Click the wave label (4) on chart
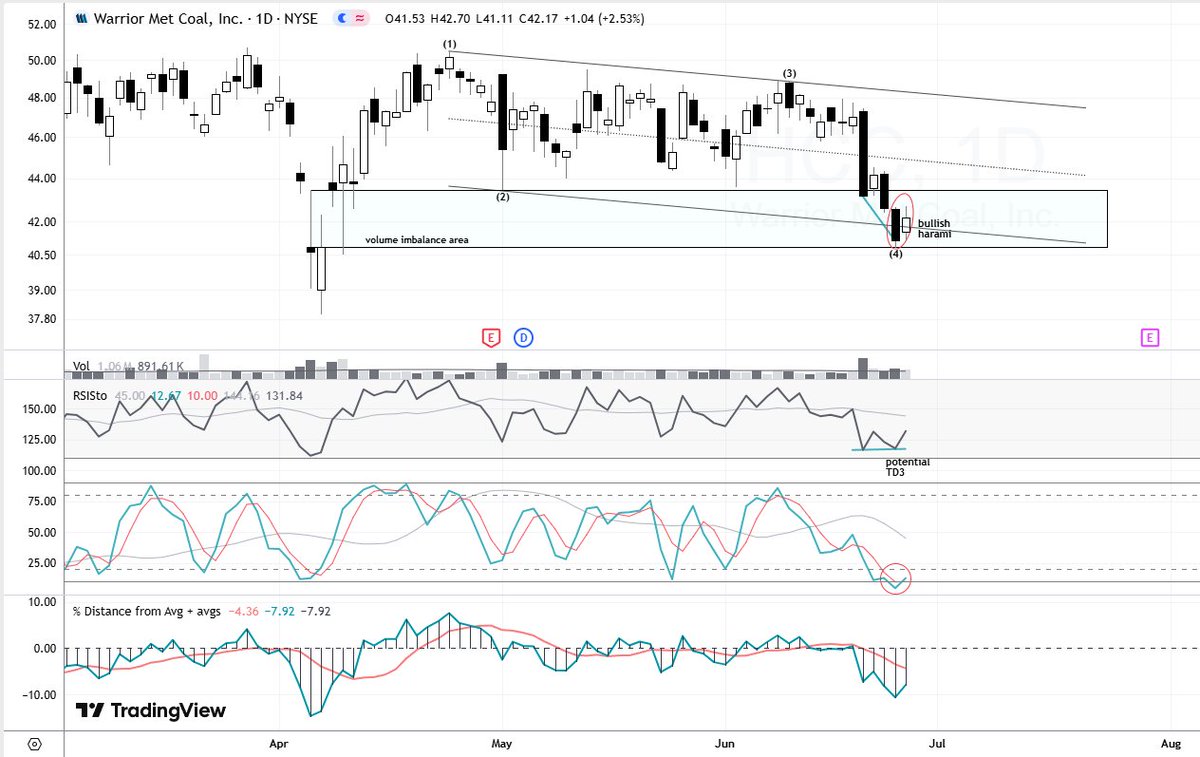This screenshot has width=1200, height=757. pyautogui.click(x=896, y=254)
